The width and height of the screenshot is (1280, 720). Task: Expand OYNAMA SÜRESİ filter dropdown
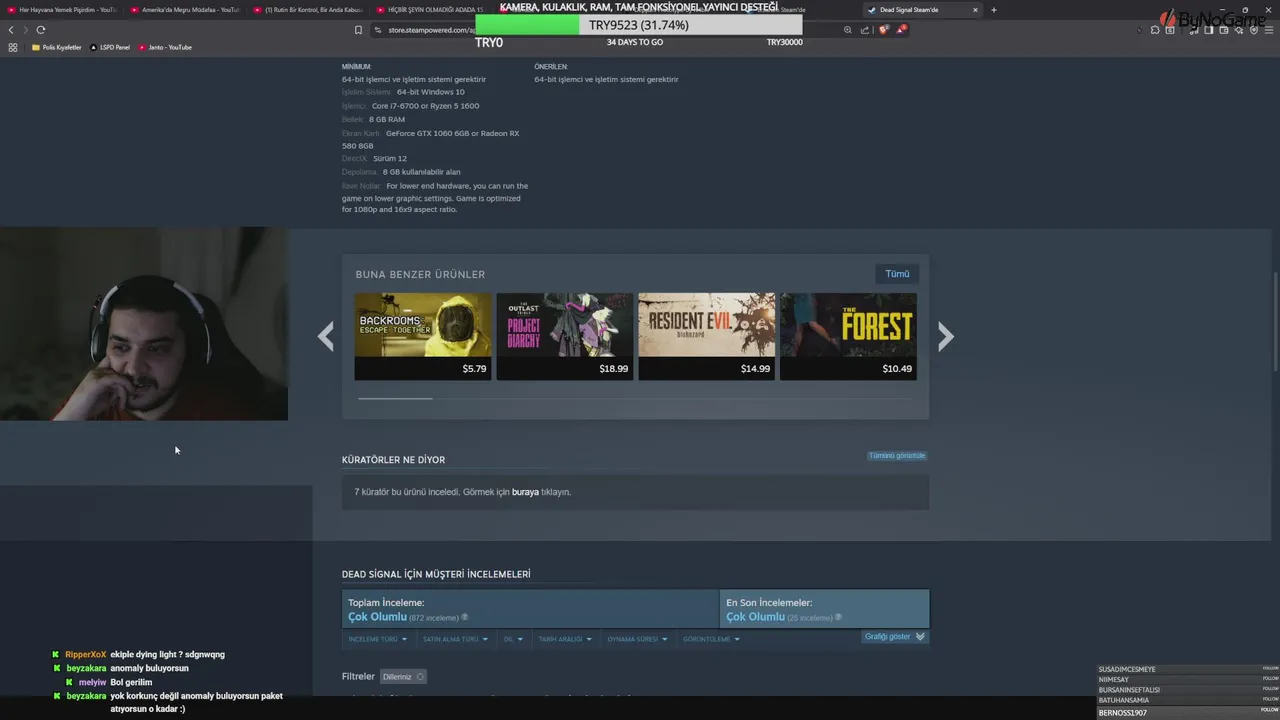[x=637, y=639]
